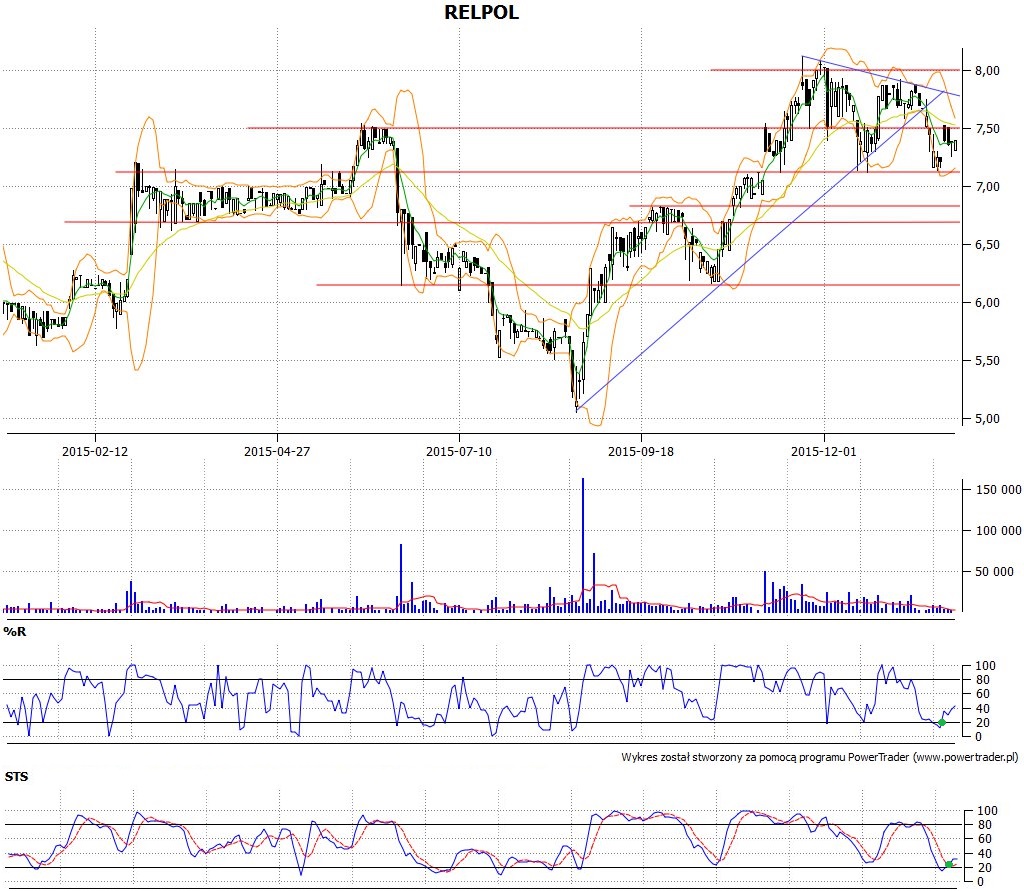This screenshot has width=1024, height=891.
Task: Click the green signal dot on %R
Action: (x=942, y=722)
